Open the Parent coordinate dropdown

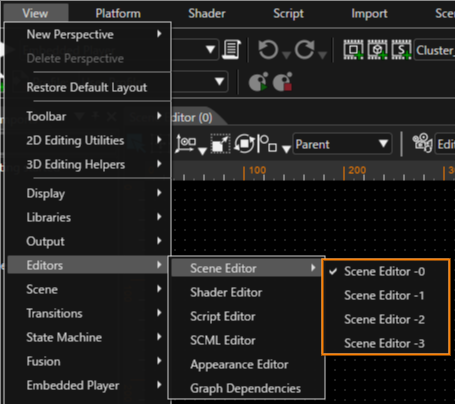(342, 144)
